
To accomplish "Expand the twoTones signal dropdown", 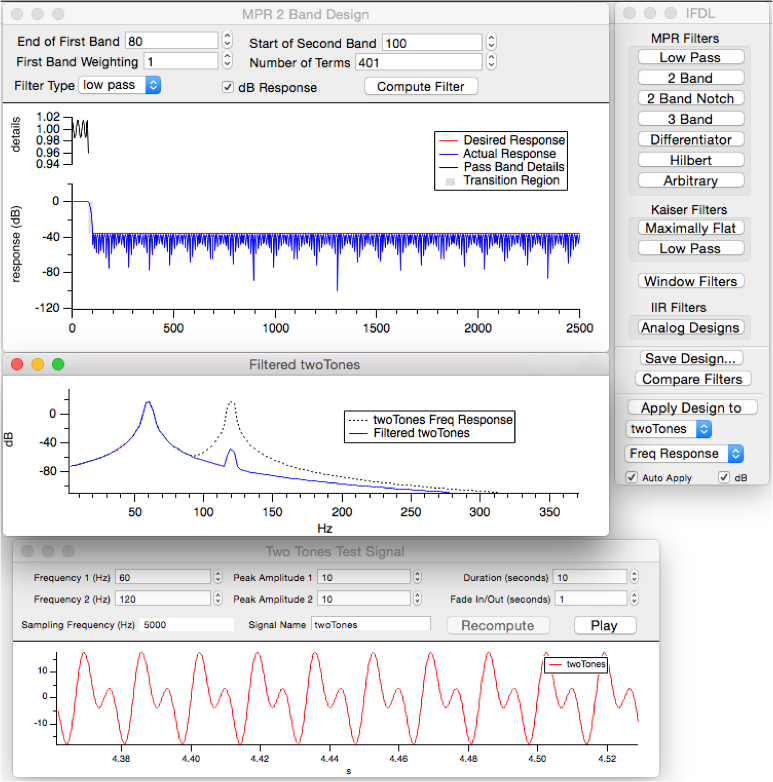I will coord(669,428).
